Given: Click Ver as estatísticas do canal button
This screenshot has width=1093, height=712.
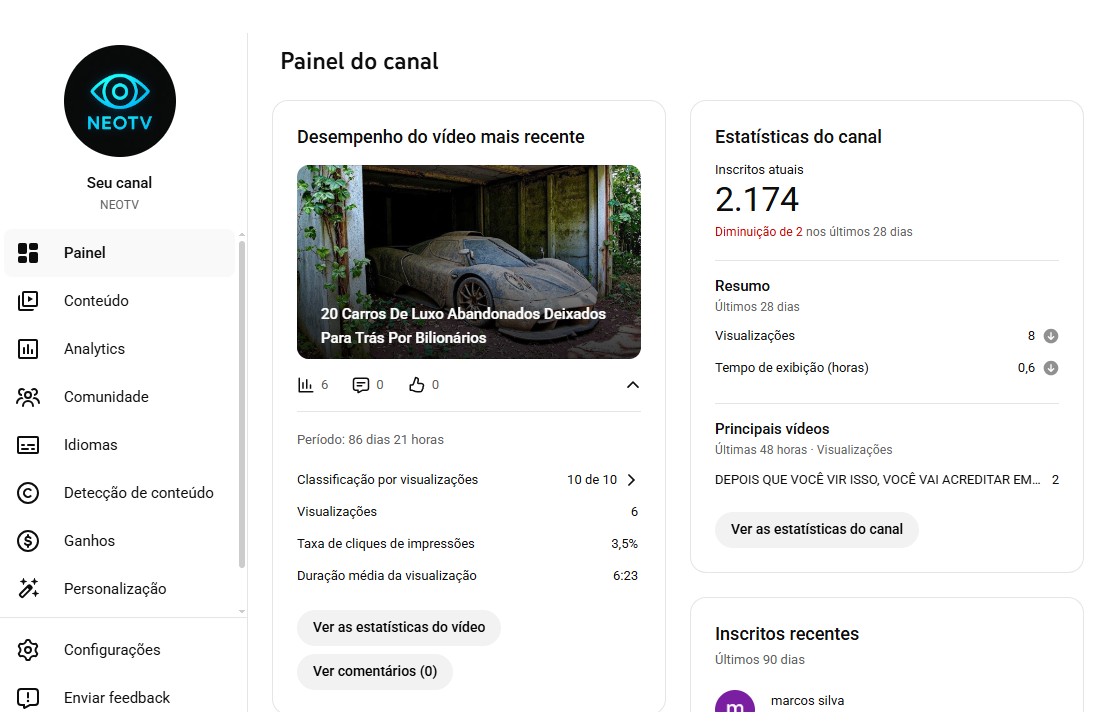Looking at the screenshot, I should [x=816, y=529].
